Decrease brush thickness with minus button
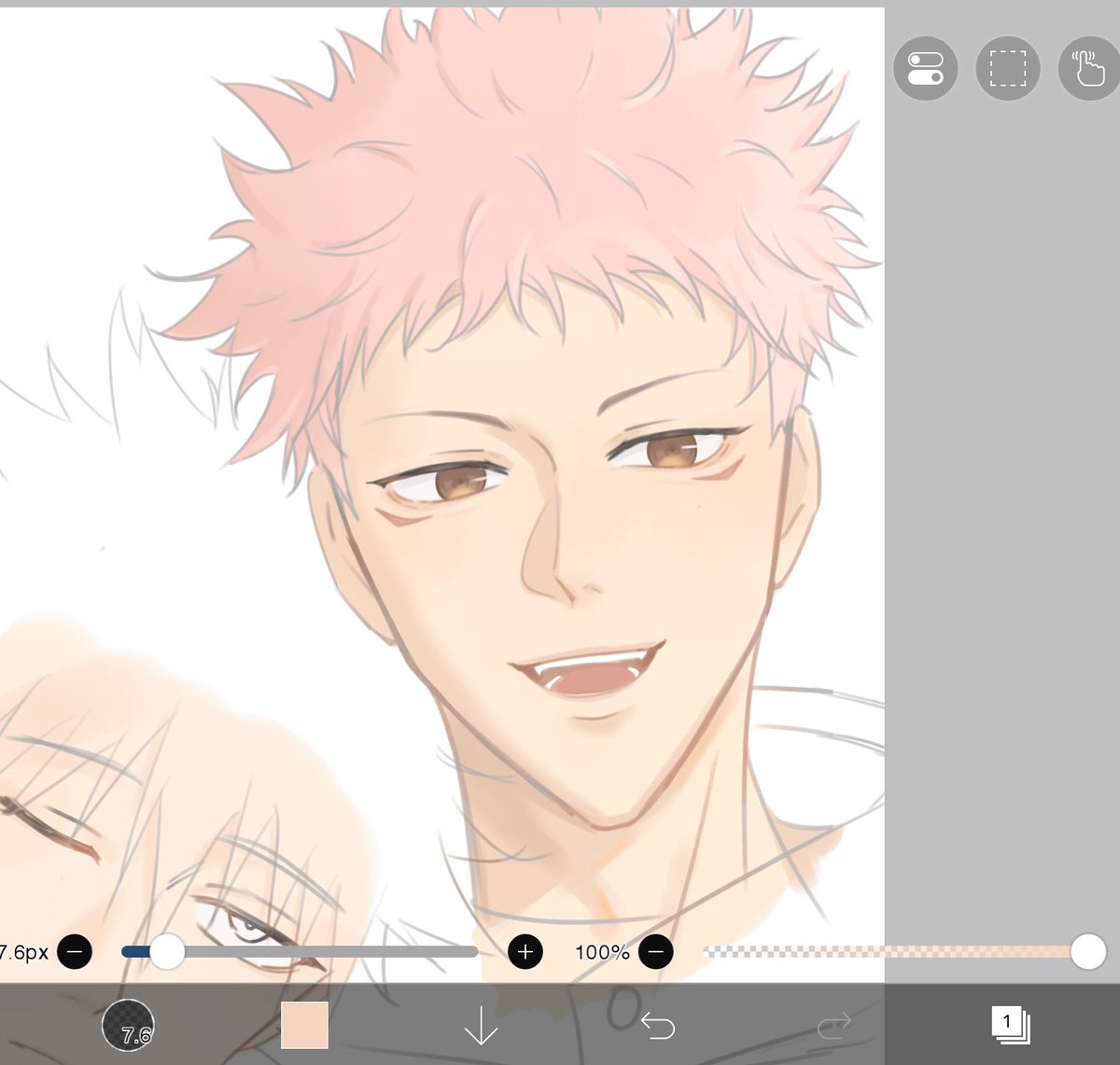The height and width of the screenshot is (1065, 1120). click(x=75, y=952)
